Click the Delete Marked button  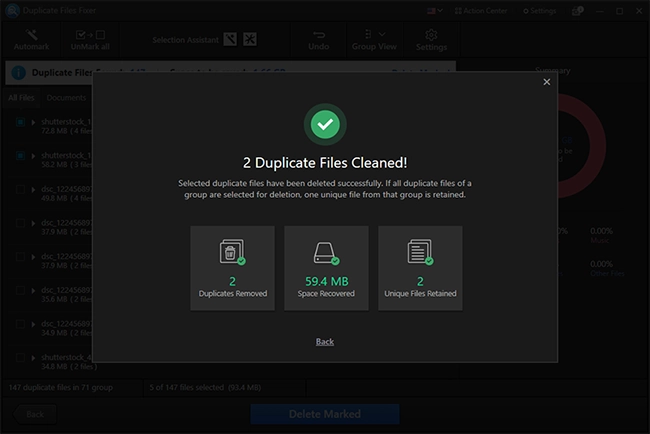tap(325, 414)
